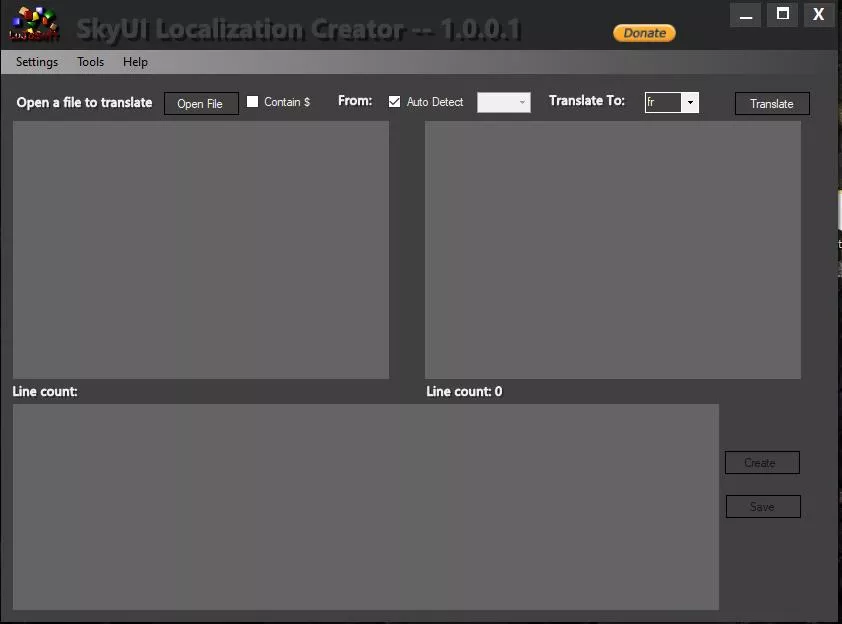842x624 pixels.
Task: Click the 'Open a file to translate' label
Action: 84,103
